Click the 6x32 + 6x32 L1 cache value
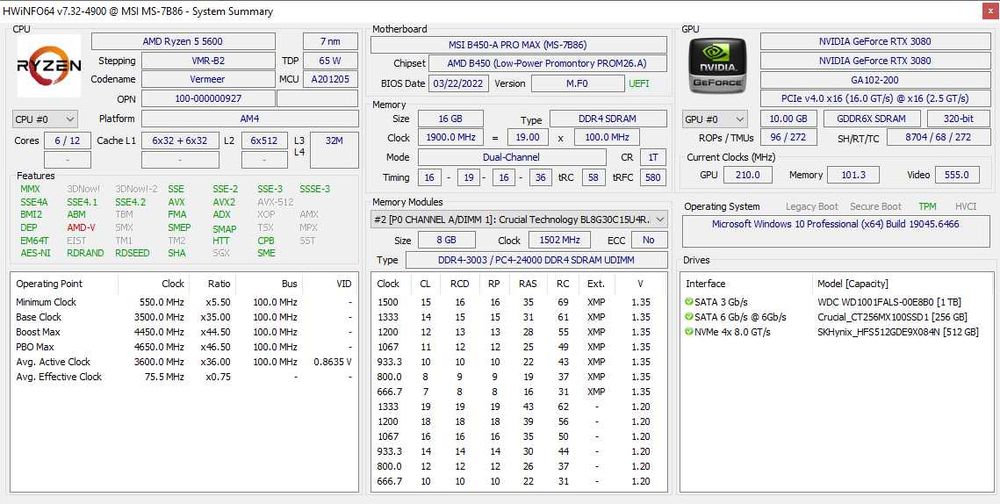 point(180,140)
